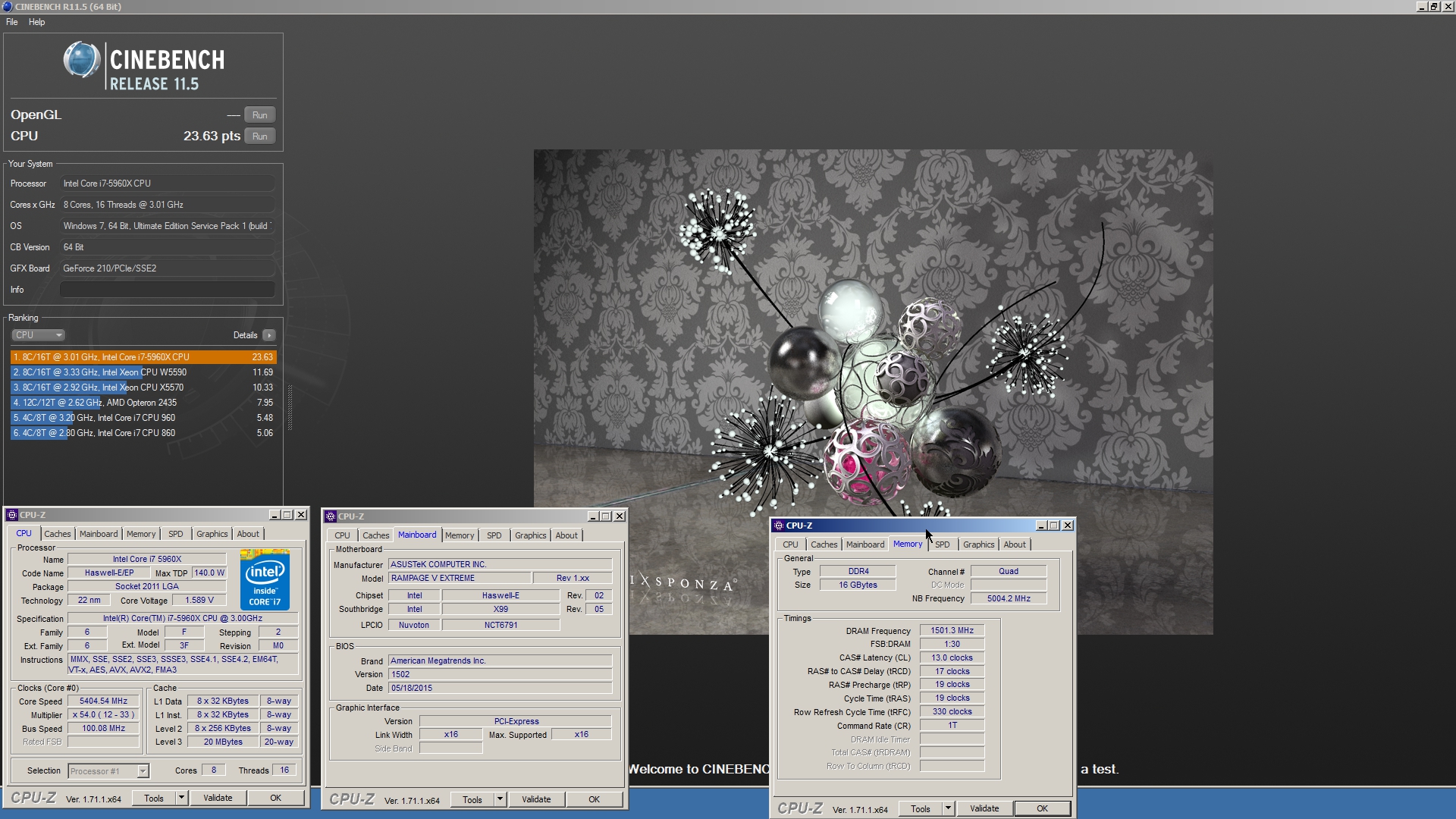
Task: Click Validate in the Memory CPU-Z window
Action: click(x=985, y=808)
